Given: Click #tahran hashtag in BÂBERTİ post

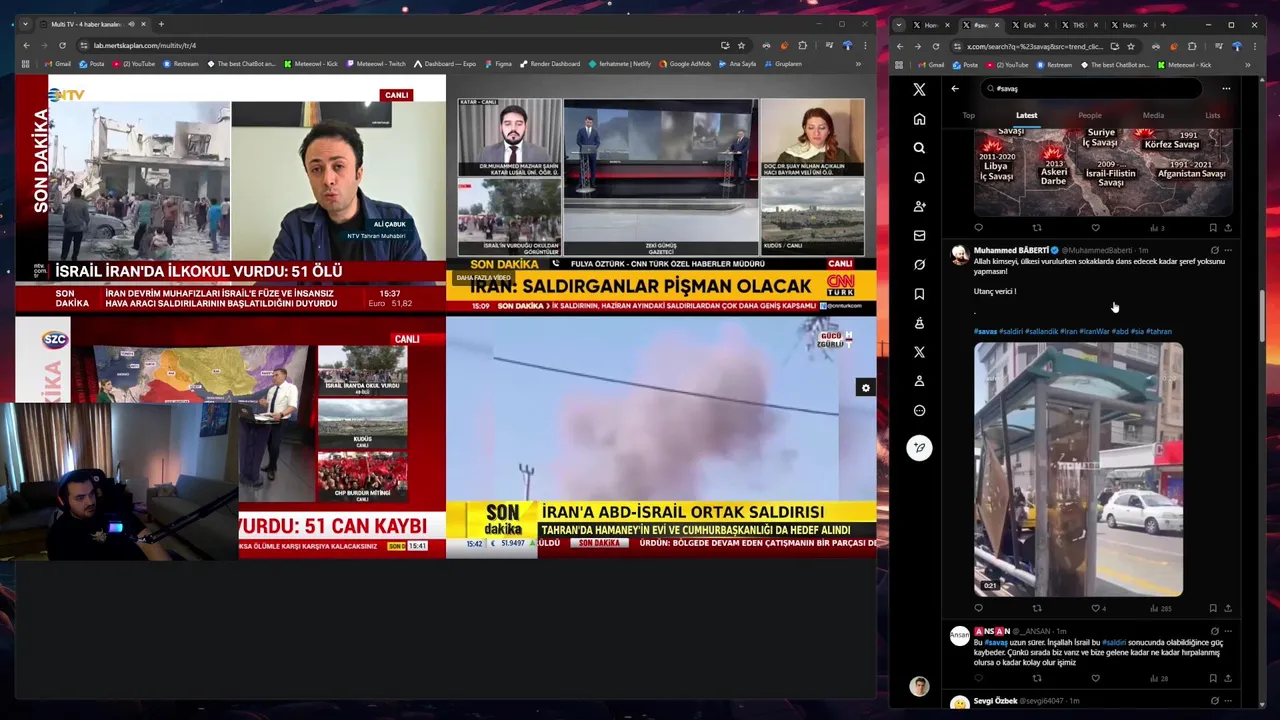Looking at the screenshot, I should tap(1159, 331).
